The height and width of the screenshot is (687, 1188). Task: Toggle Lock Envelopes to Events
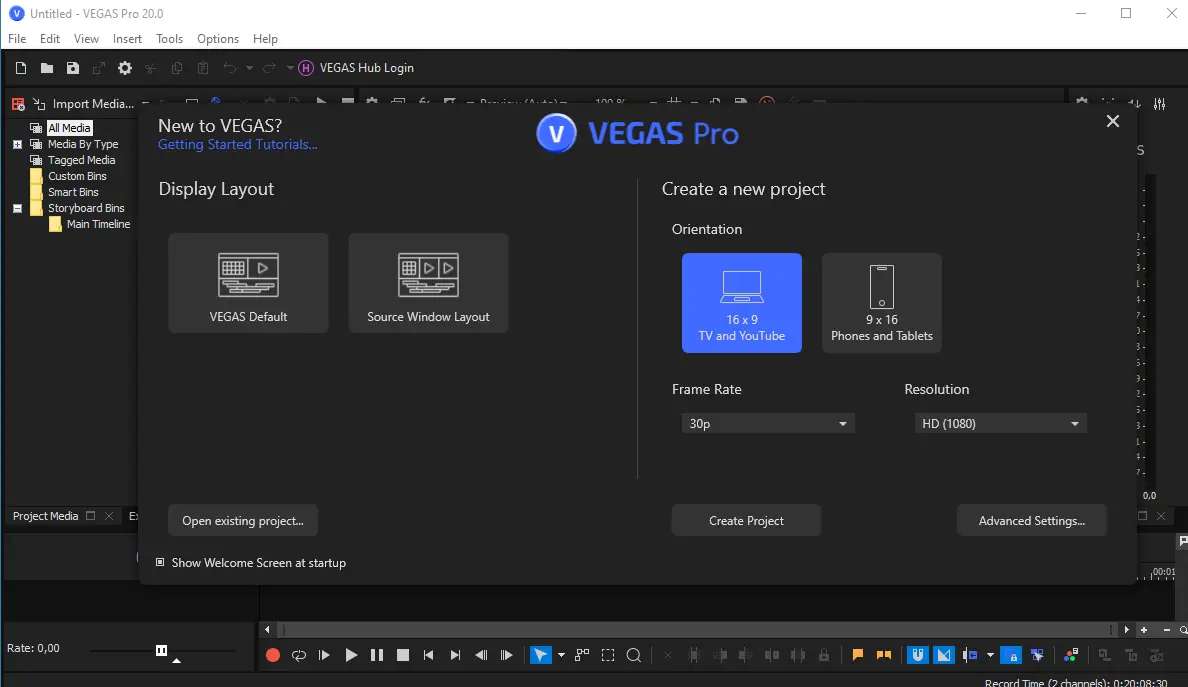(1011, 655)
